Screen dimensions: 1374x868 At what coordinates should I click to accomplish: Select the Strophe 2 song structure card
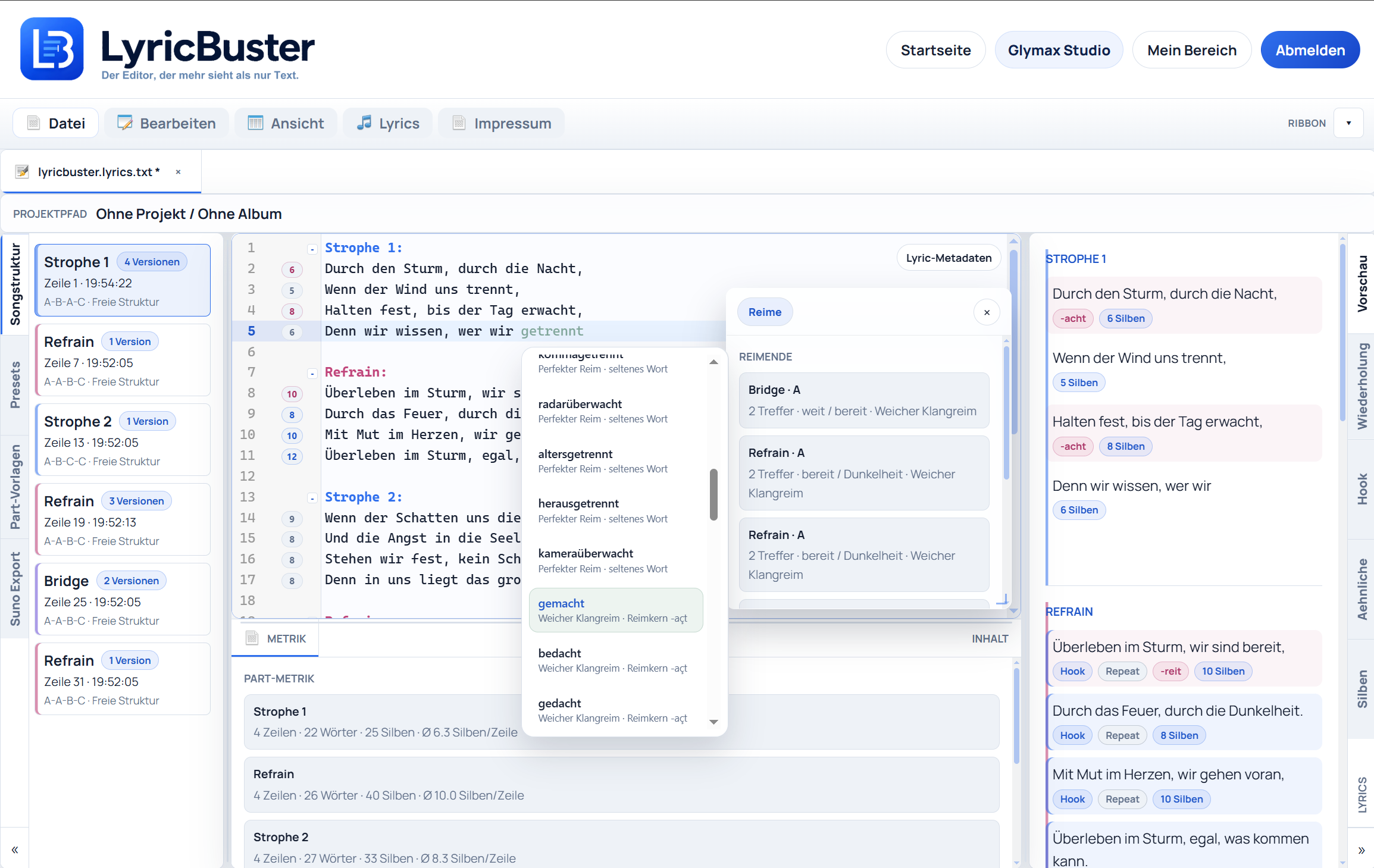(123, 440)
